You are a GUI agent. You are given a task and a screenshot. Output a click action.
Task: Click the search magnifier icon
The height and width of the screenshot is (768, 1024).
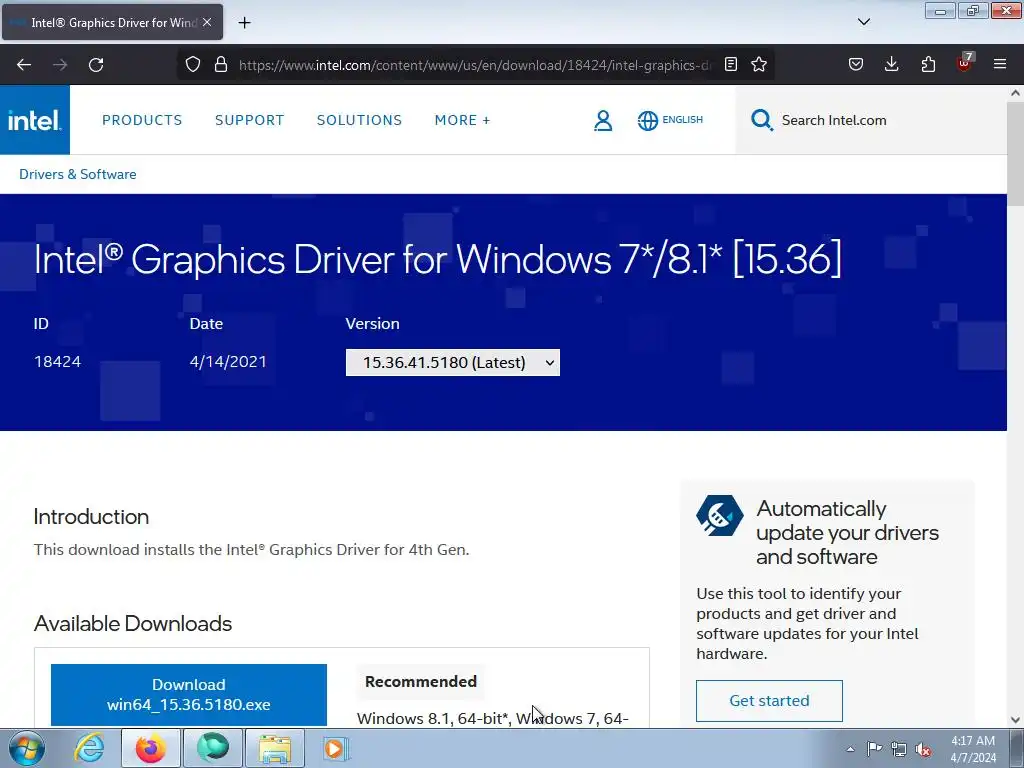pos(761,120)
